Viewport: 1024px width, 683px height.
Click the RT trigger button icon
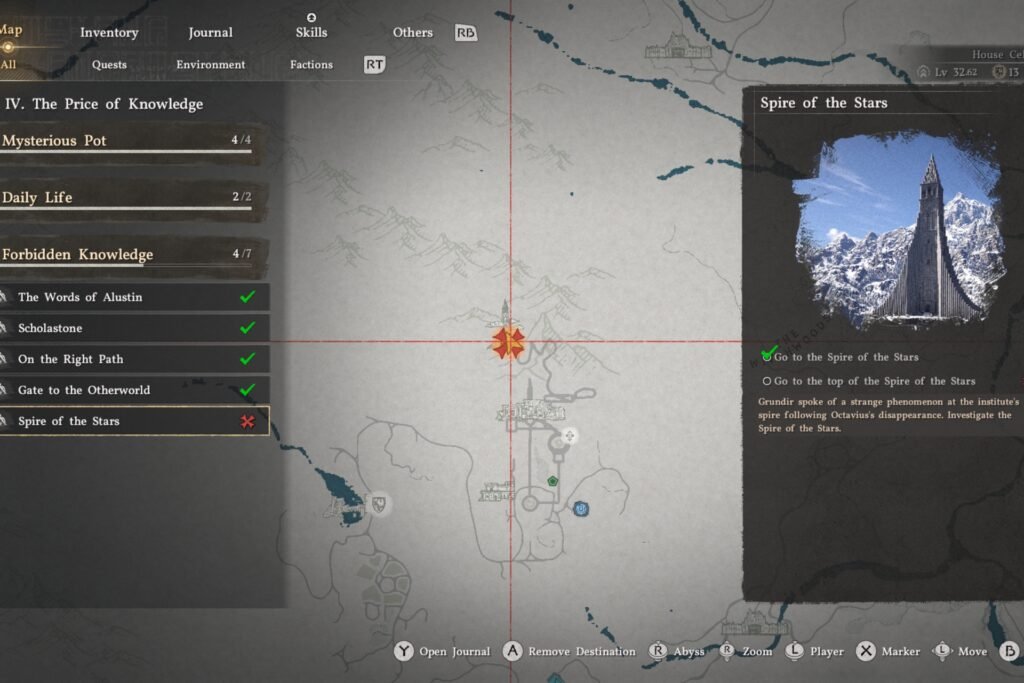pyautogui.click(x=374, y=62)
